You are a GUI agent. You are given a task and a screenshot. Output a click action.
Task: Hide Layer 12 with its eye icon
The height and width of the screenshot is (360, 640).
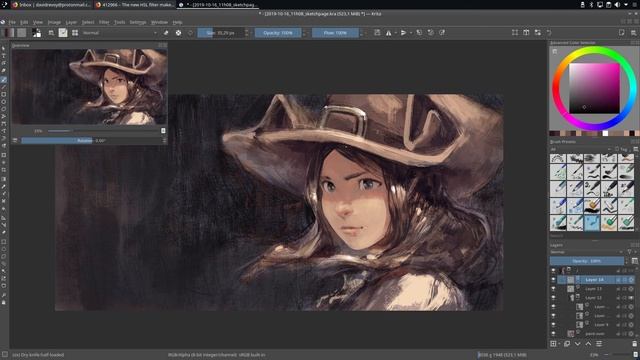pos(553,298)
